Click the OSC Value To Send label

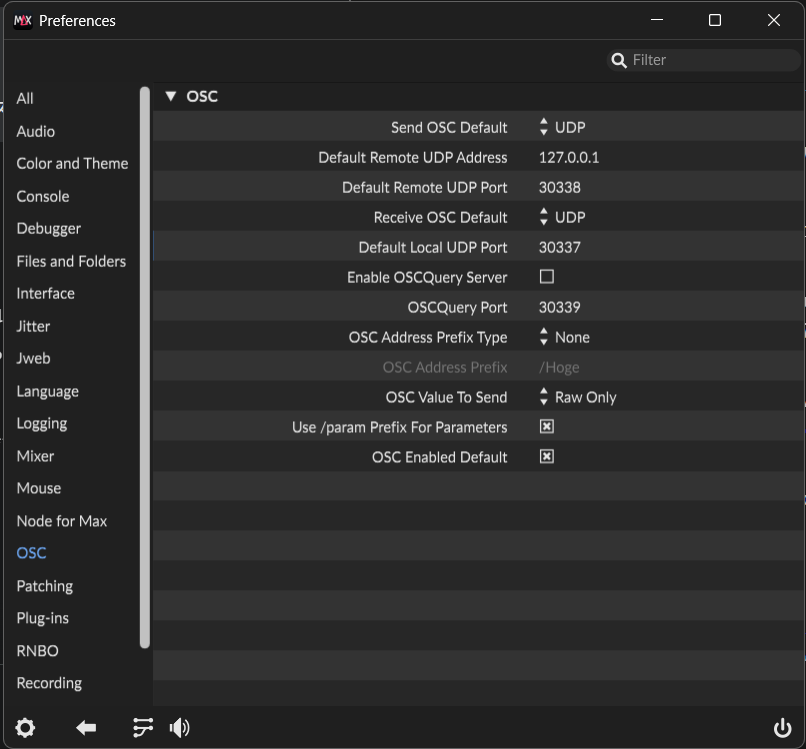pos(446,397)
